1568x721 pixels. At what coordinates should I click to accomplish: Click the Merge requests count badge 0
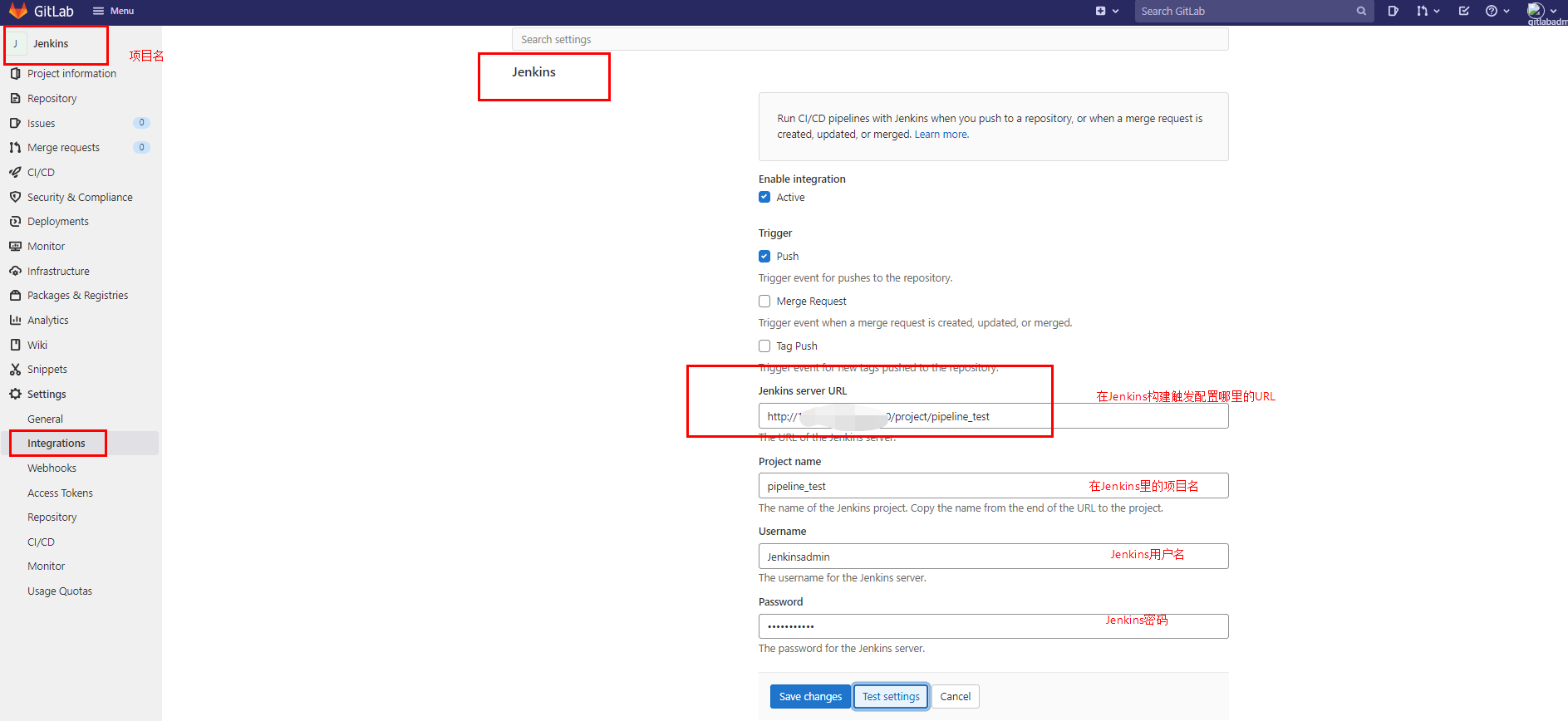click(x=141, y=147)
